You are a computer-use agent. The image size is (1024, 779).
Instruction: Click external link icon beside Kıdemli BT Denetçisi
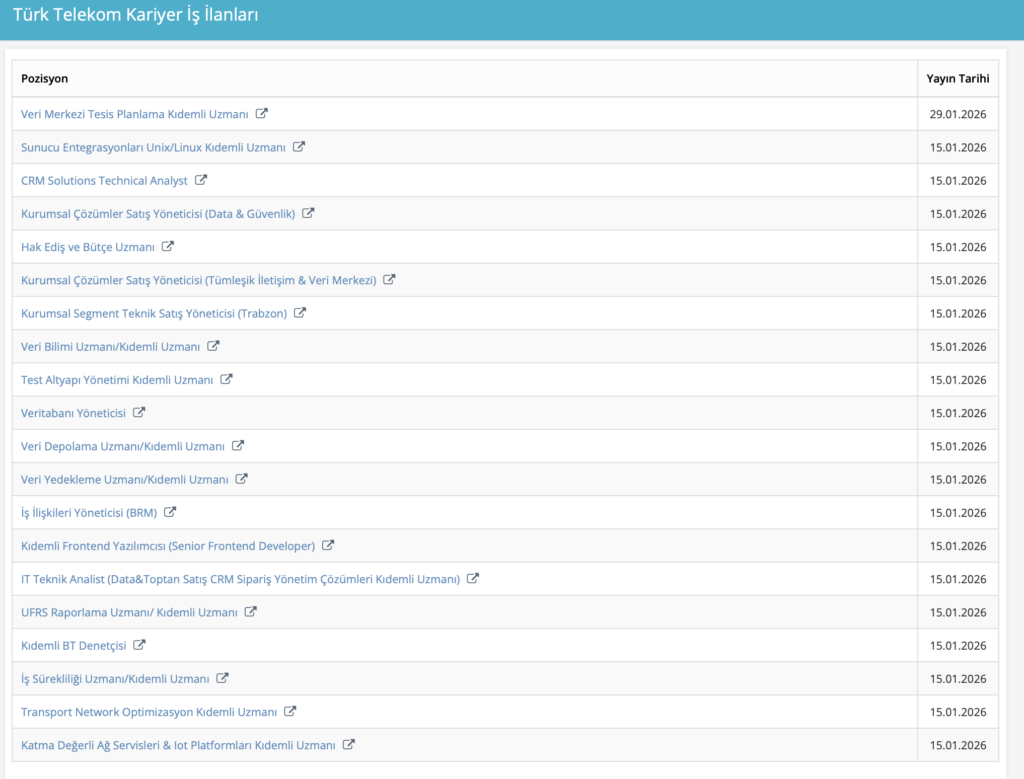coord(140,645)
